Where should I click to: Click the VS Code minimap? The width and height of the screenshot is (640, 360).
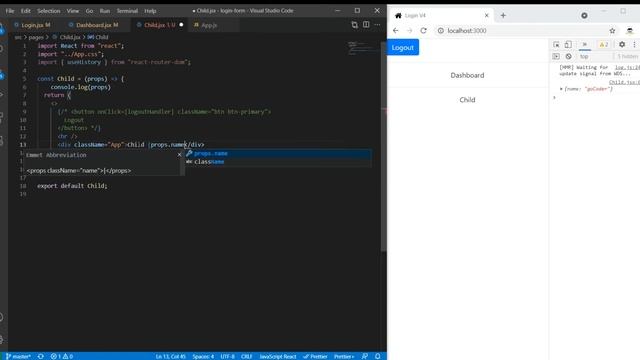[x=364, y=48]
